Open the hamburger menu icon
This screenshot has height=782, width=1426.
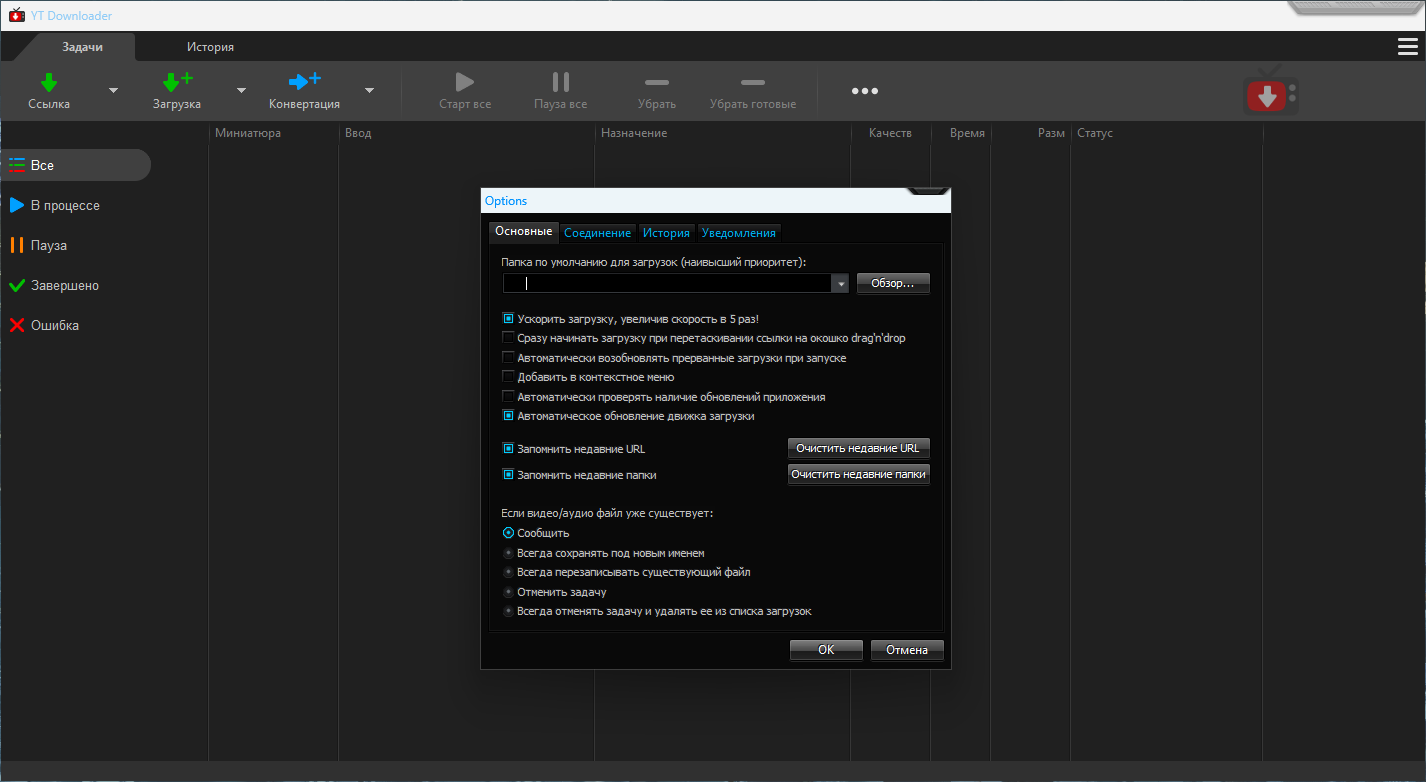tap(1407, 47)
